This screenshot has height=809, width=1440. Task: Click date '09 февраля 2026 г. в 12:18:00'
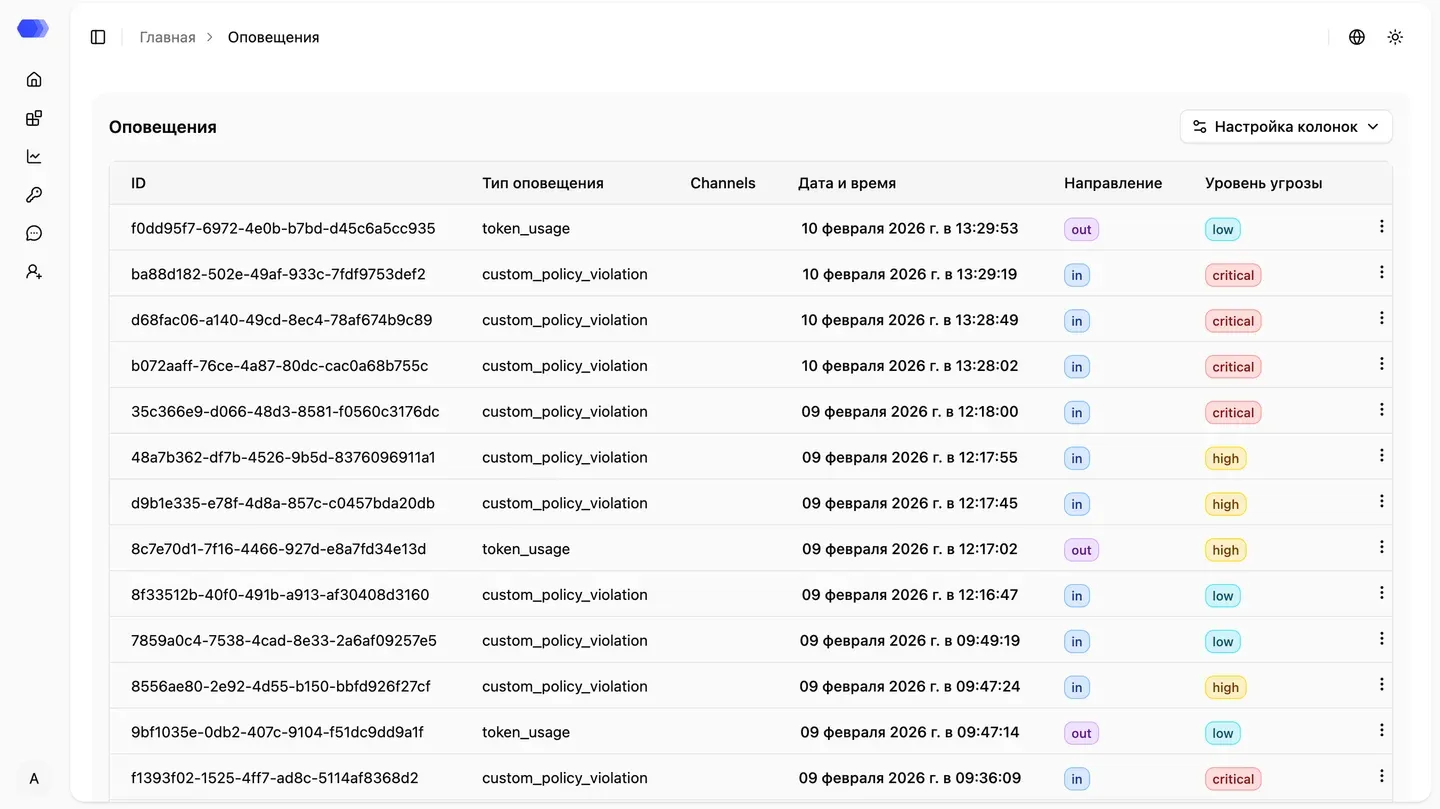[x=910, y=412]
